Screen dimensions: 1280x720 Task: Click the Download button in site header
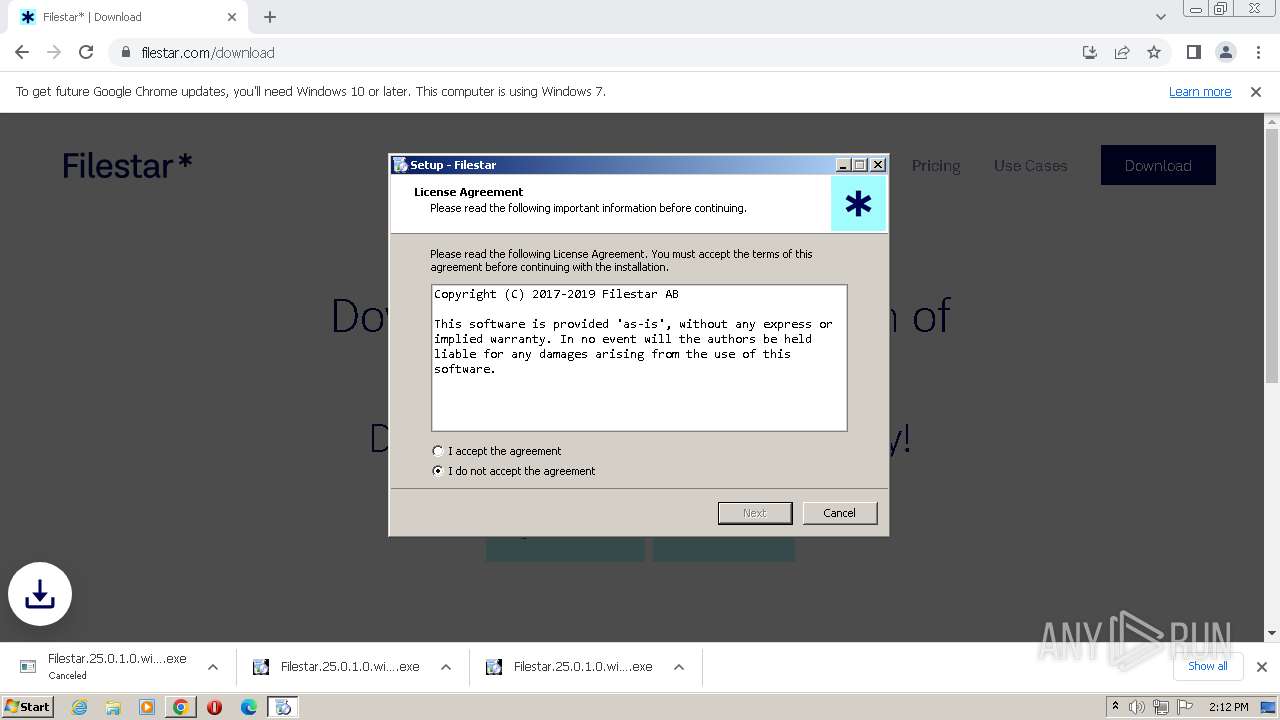(1158, 166)
